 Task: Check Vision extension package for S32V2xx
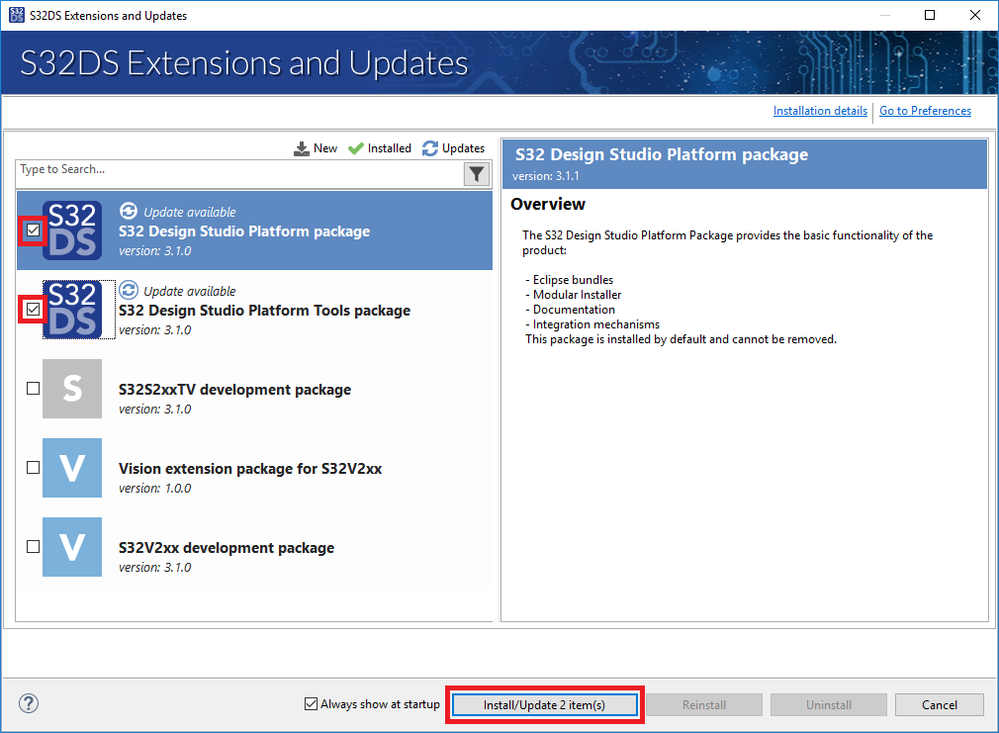pyautogui.click(x=33, y=468)
